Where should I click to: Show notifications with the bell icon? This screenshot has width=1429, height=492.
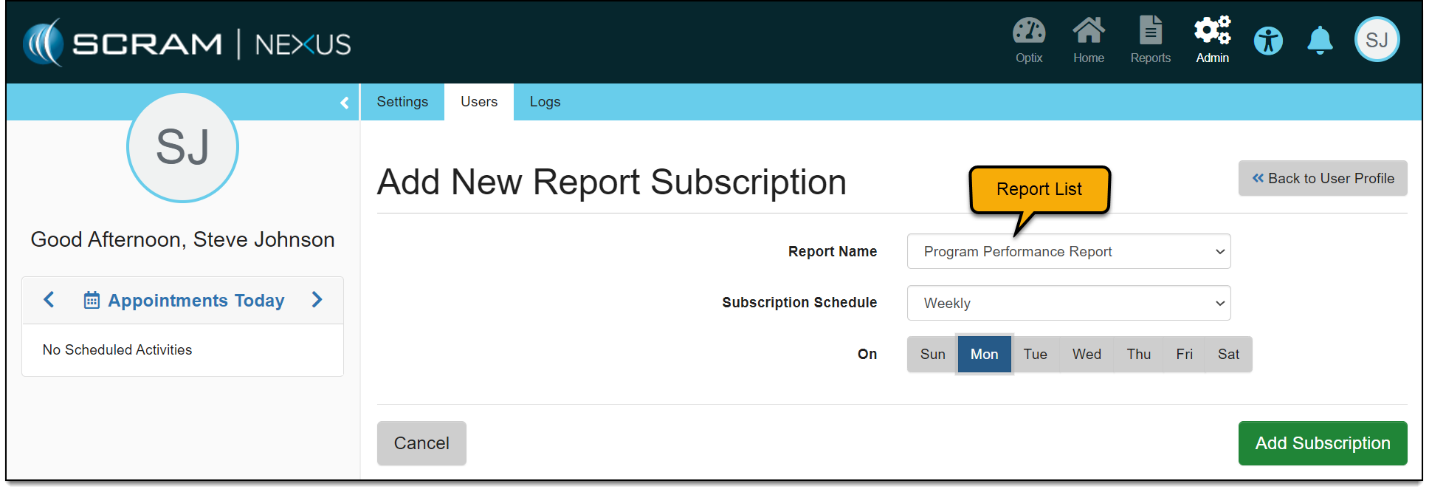pyautogui.click(x=1320, y=40)
